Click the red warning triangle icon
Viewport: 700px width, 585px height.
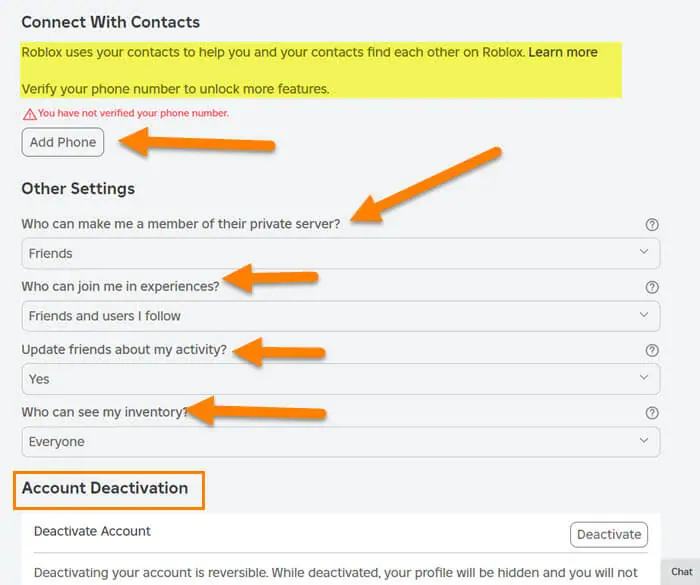click(29, 114)
